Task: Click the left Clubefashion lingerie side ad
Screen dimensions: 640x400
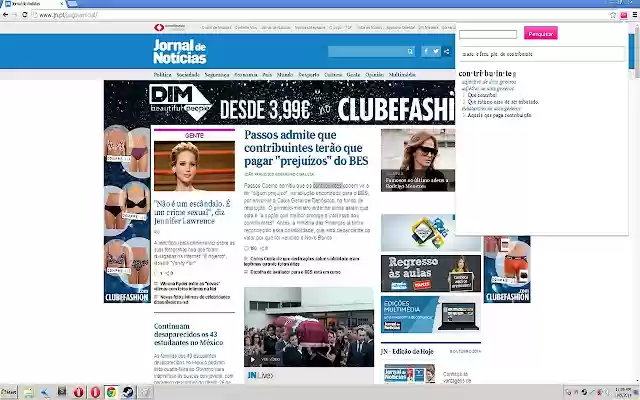Action: (x=127, y=214)
